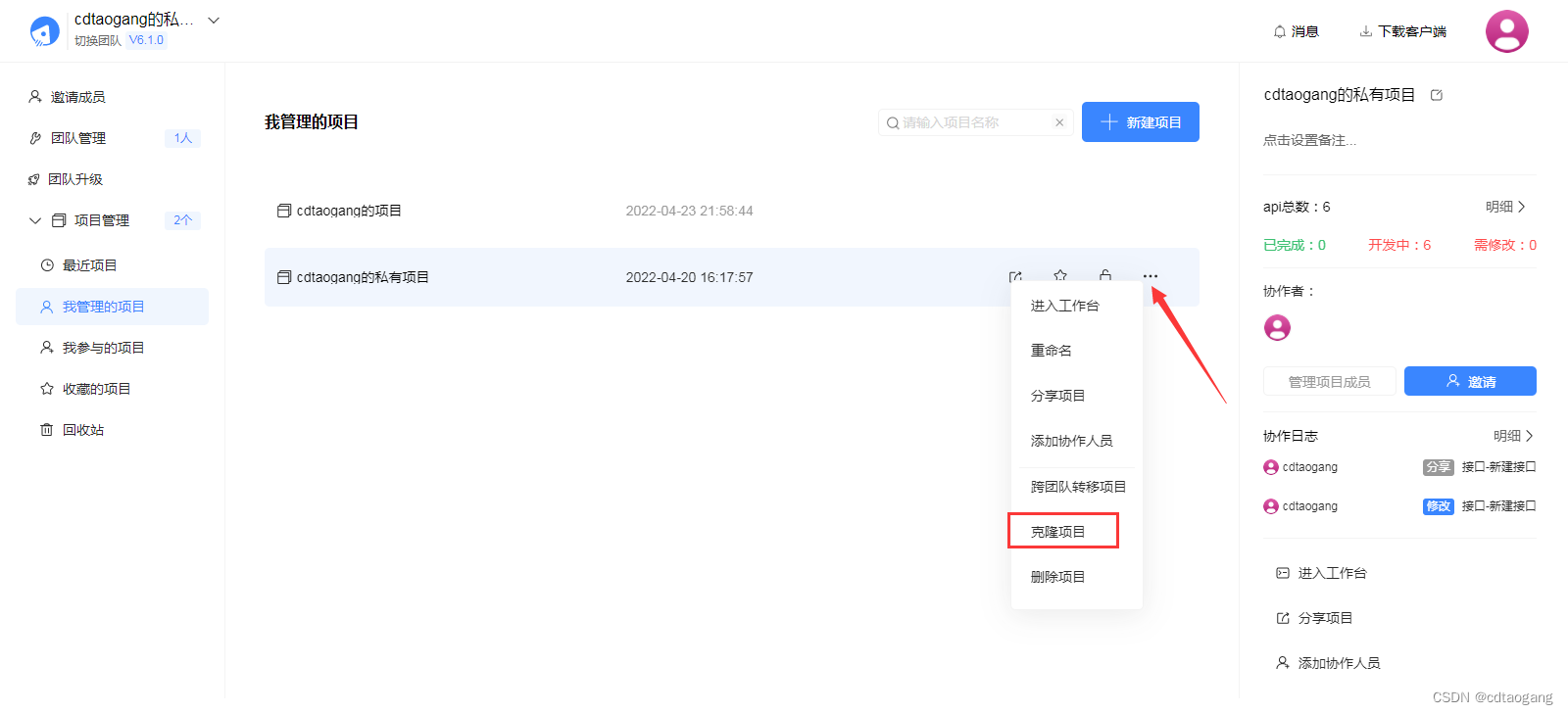Click the 修改 log entry by cdtaogang

click(1399, 506)
